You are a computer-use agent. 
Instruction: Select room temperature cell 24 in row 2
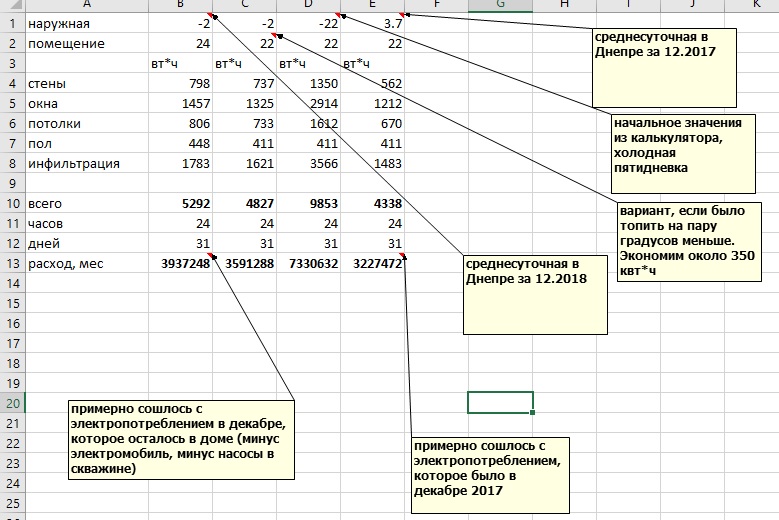[180, 43]
